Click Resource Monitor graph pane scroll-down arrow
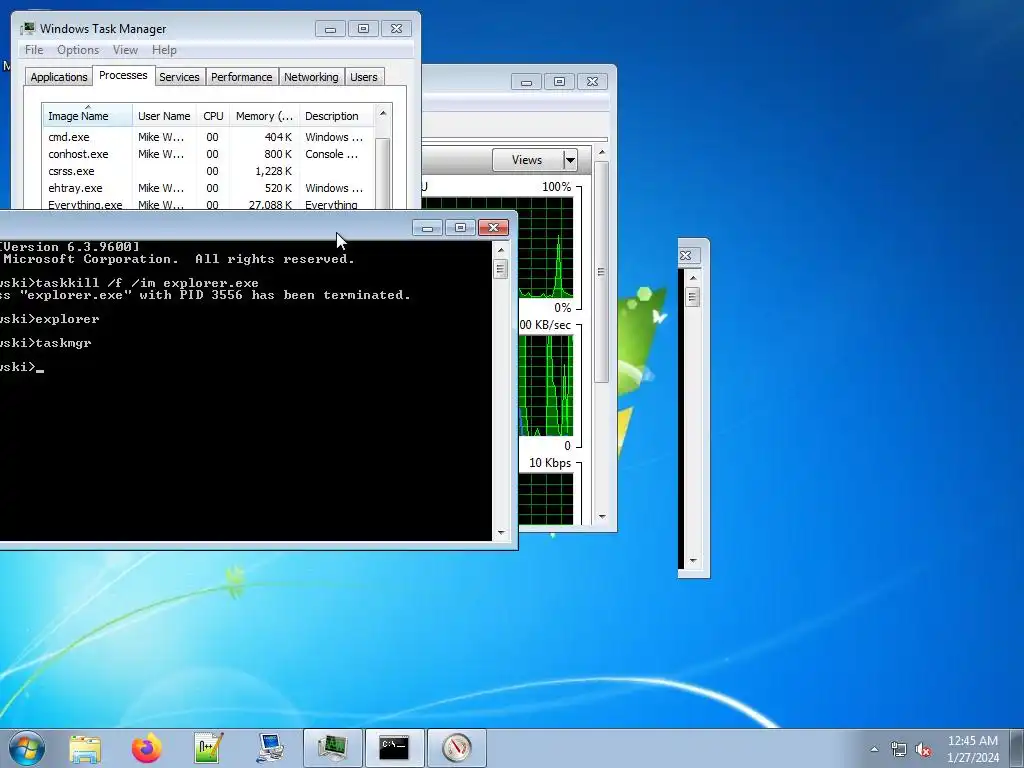This screenshot has width=1024, height=768. [601, 517]
